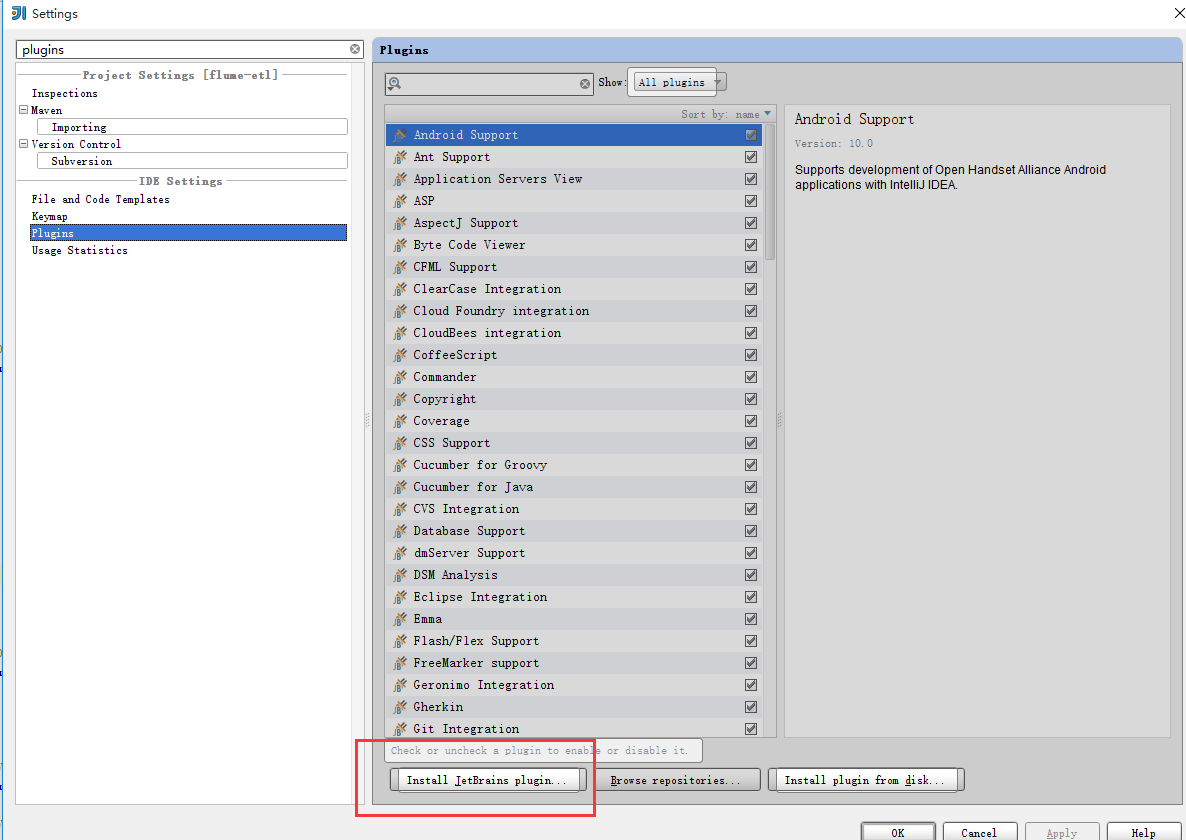Open Help for settings dialog
1186x840 pixels.
pos(1143,832)
